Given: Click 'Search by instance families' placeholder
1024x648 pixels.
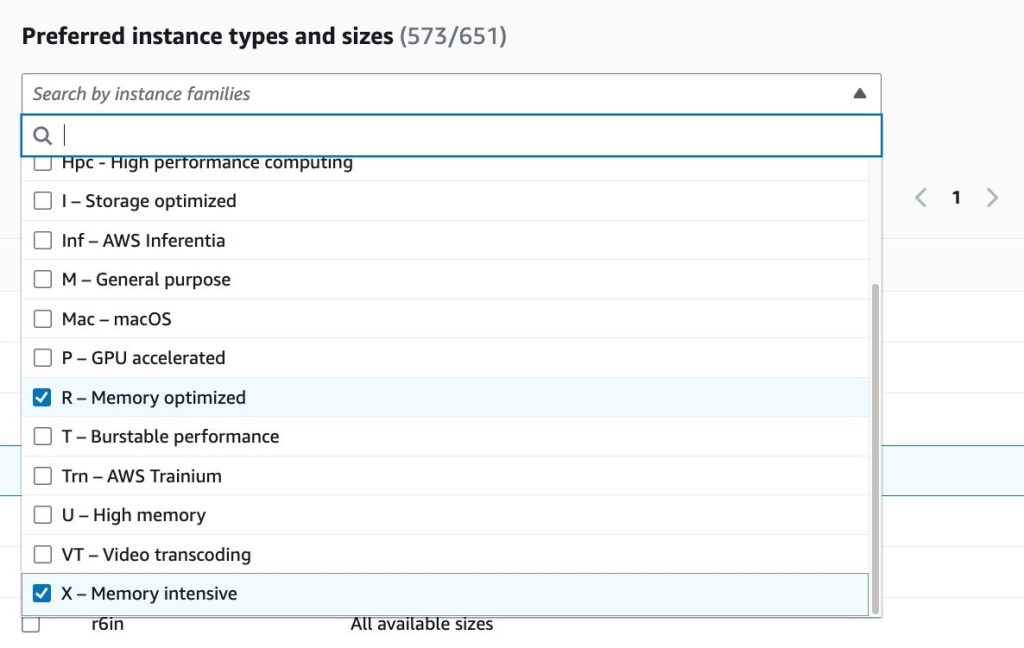Looking at the screenshot, I should [x=142, y=94].
